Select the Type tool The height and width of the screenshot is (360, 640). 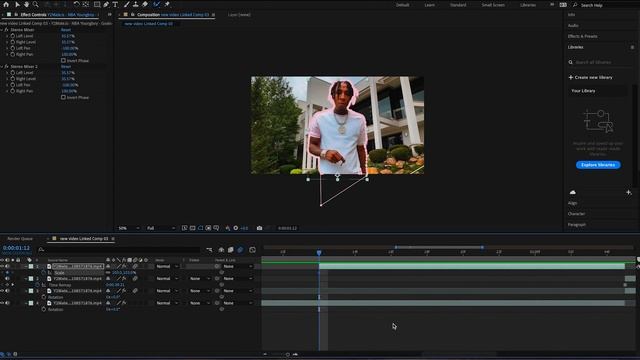115,4
